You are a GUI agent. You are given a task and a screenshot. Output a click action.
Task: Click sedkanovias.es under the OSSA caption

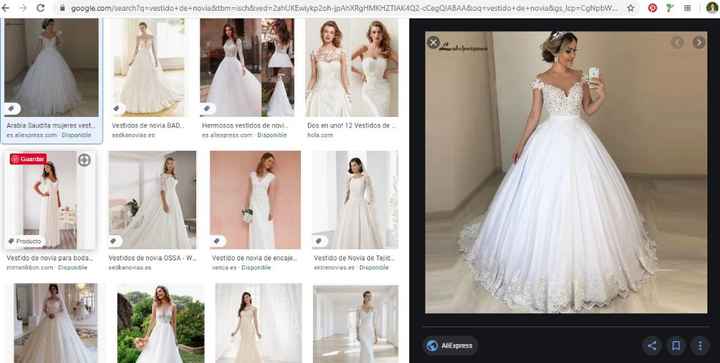point(129,268)
